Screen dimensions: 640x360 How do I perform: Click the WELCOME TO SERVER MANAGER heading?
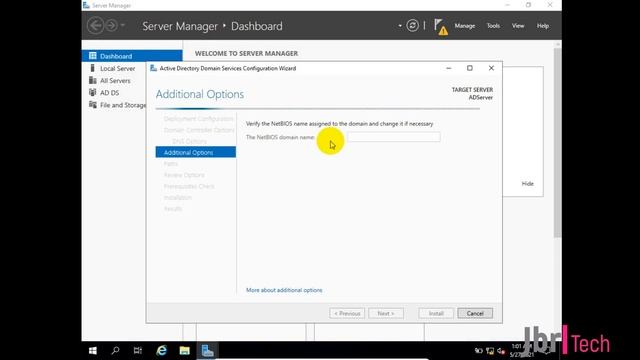click(x=246, y=53)
